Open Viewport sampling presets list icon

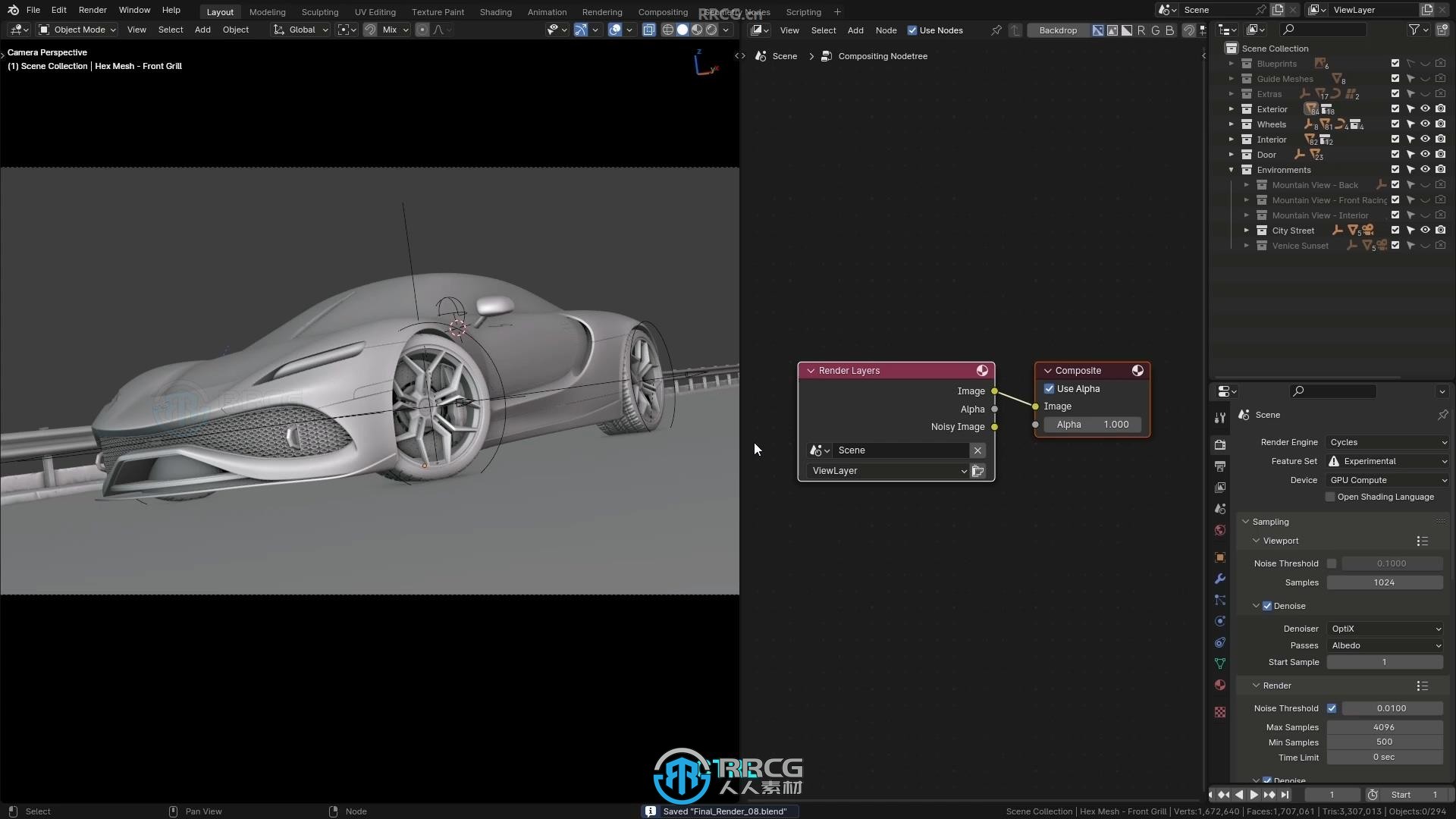(x=1422, y=541)
